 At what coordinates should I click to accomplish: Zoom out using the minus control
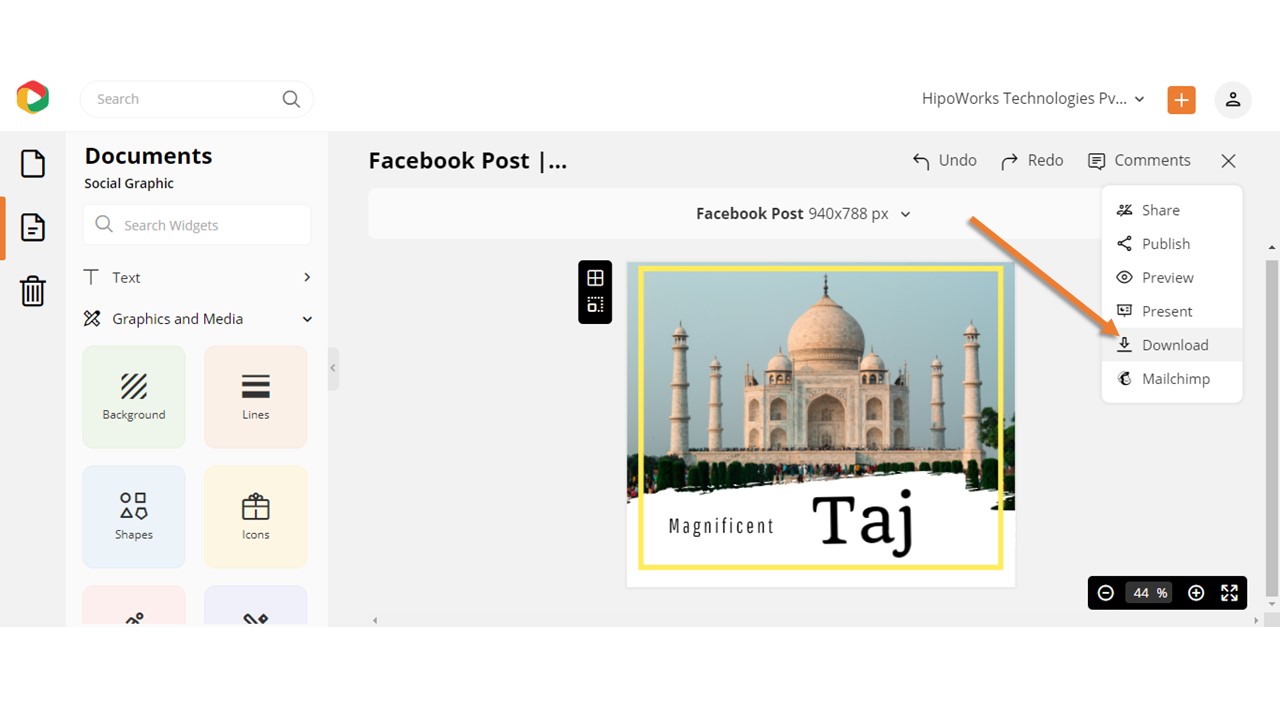[1105, 592]
